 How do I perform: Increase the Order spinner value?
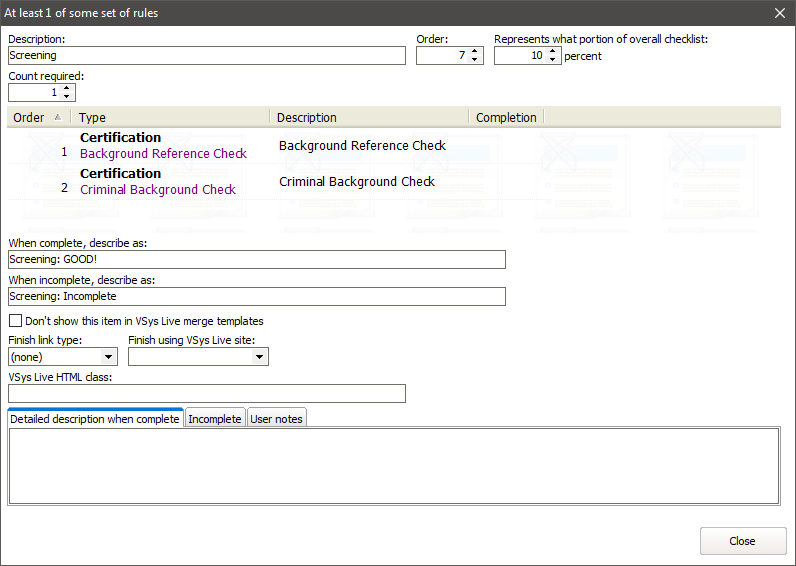pyautogui.click(x=475, y=51)
